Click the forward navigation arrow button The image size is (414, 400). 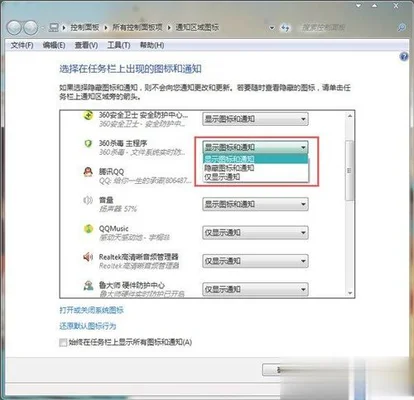coord(31,28)
